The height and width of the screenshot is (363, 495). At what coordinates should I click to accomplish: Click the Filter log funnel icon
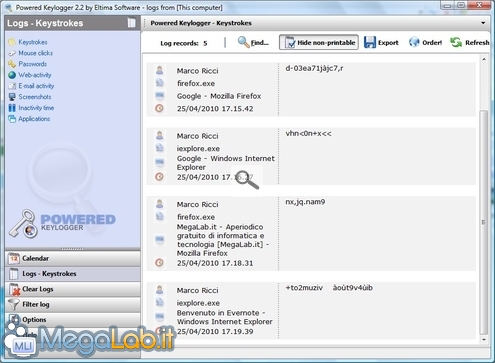click(x=14, y=304)
